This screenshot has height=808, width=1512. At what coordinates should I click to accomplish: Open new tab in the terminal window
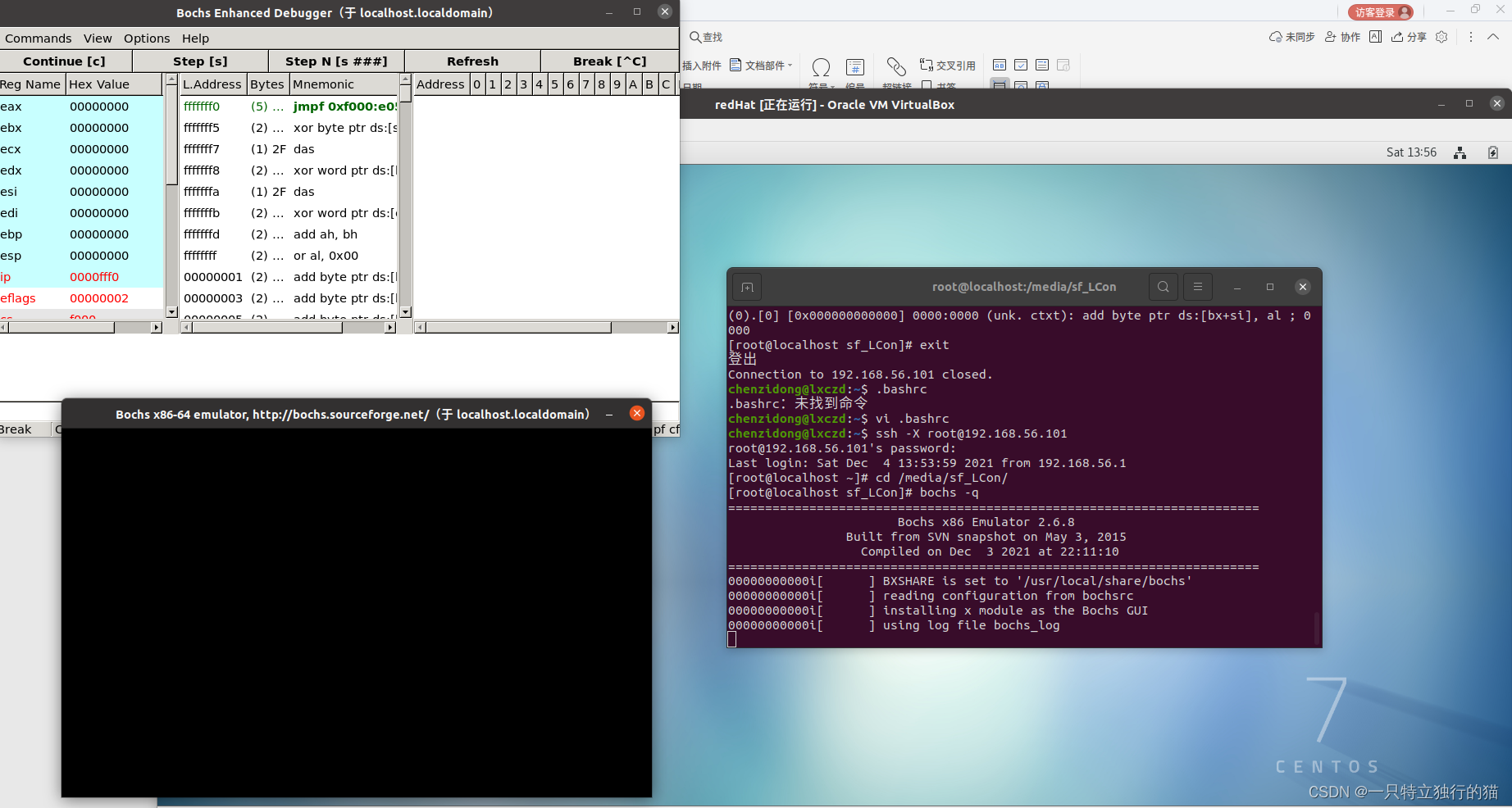click(x=747, y=287)
